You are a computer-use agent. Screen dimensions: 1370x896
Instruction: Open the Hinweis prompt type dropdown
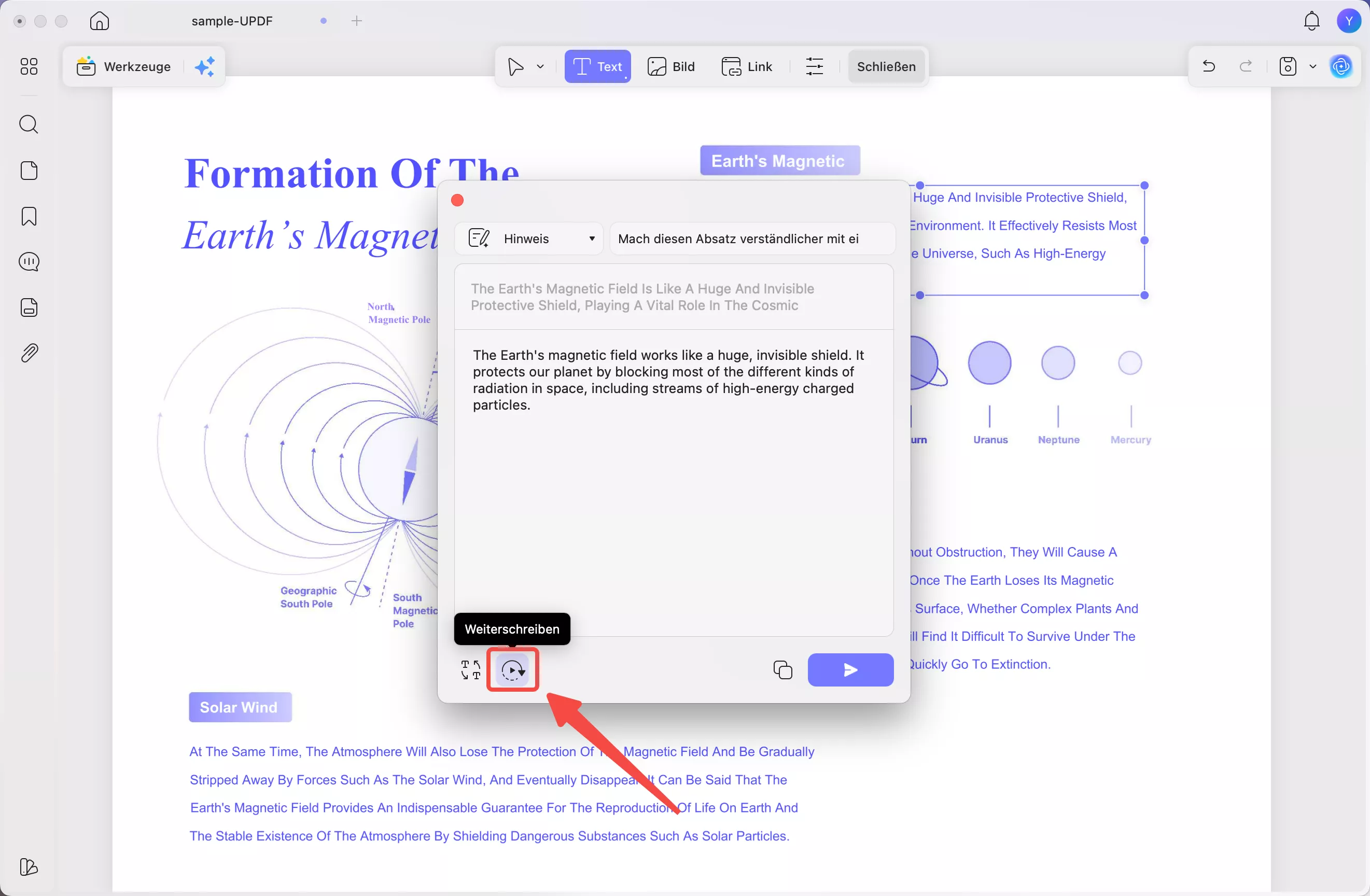(x=529, y=239)
